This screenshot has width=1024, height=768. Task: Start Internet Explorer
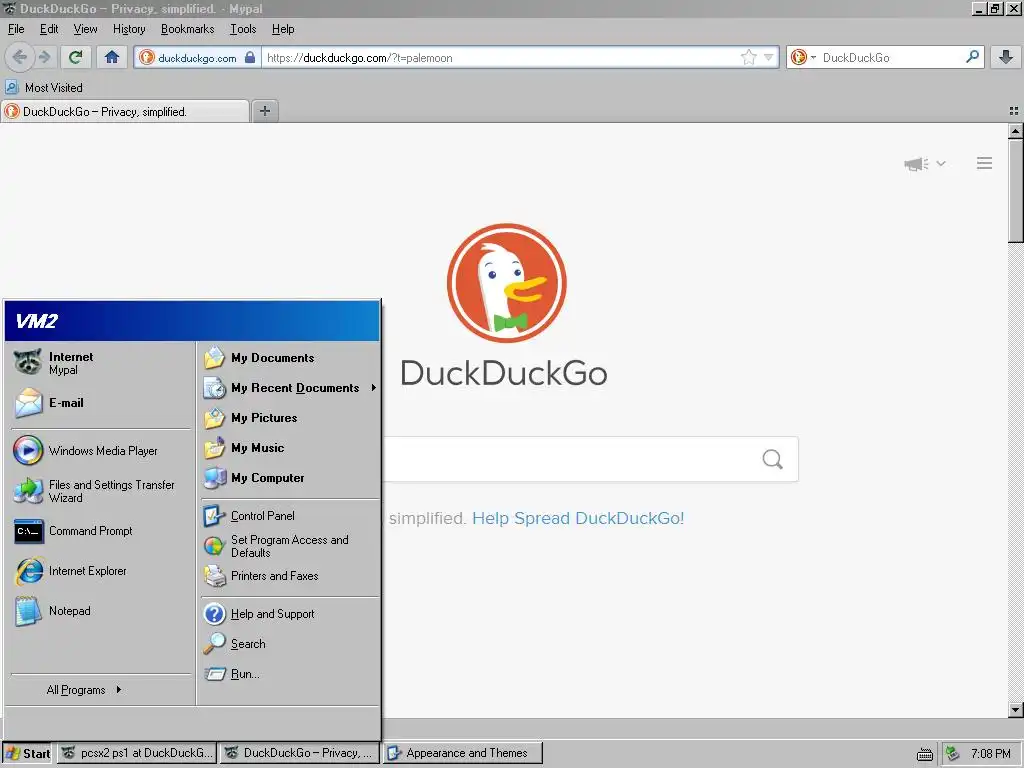click(x=100, y=571)
